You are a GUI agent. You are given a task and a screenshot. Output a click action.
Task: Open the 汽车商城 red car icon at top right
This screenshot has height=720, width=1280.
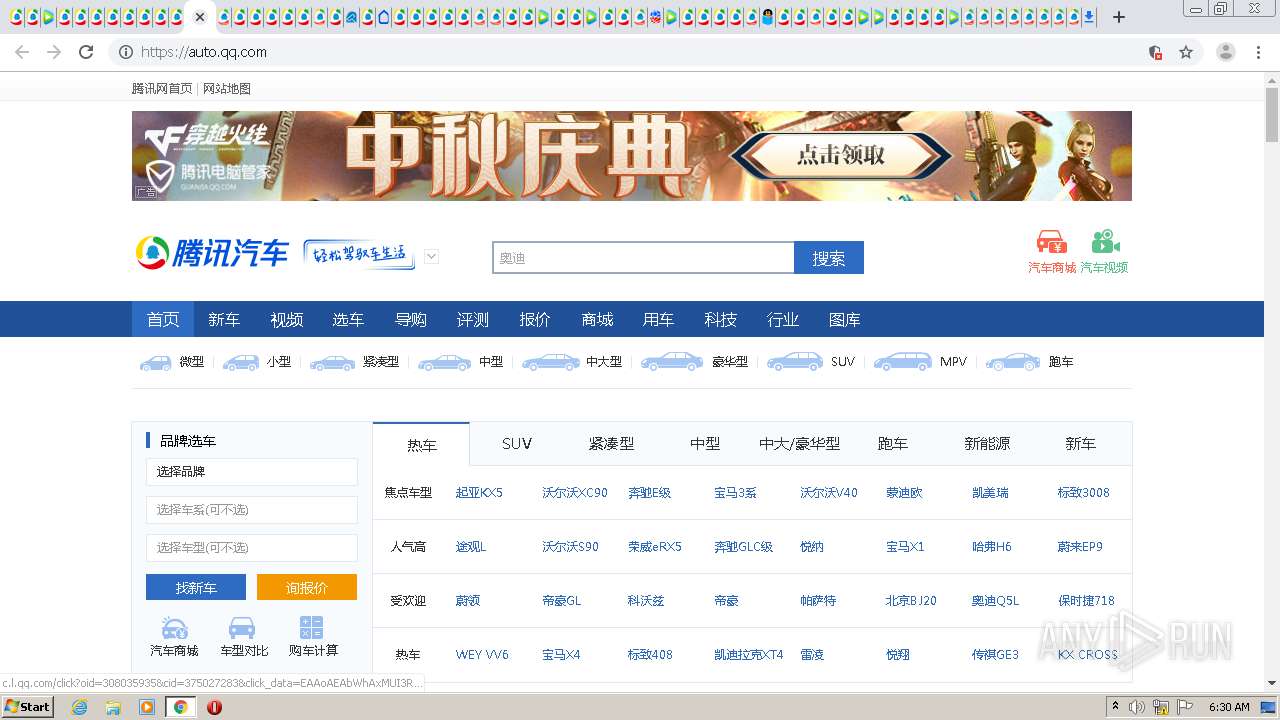[1051, 243]
